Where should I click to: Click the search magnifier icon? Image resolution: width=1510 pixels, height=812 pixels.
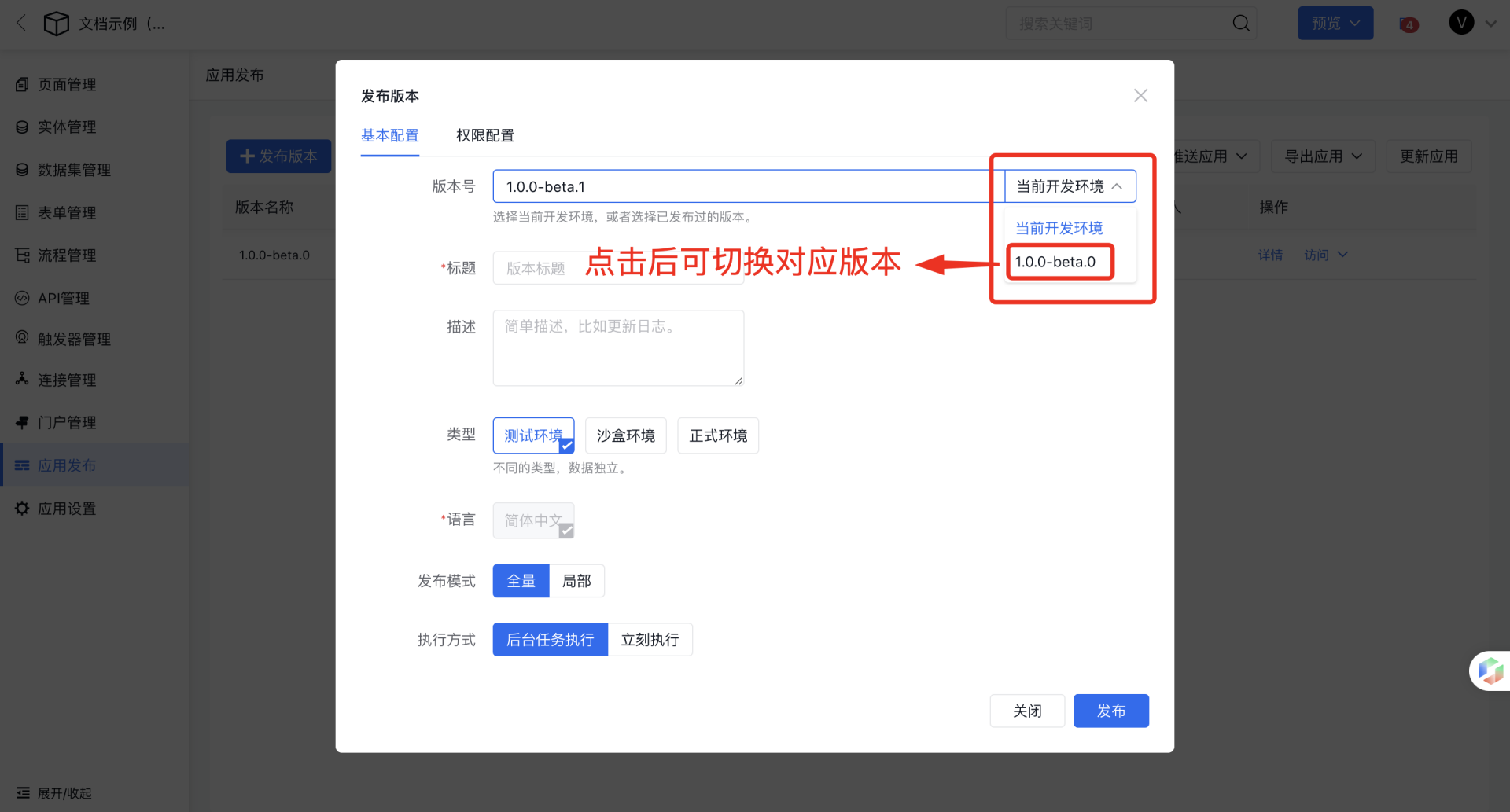click(x=1240, y=24)
